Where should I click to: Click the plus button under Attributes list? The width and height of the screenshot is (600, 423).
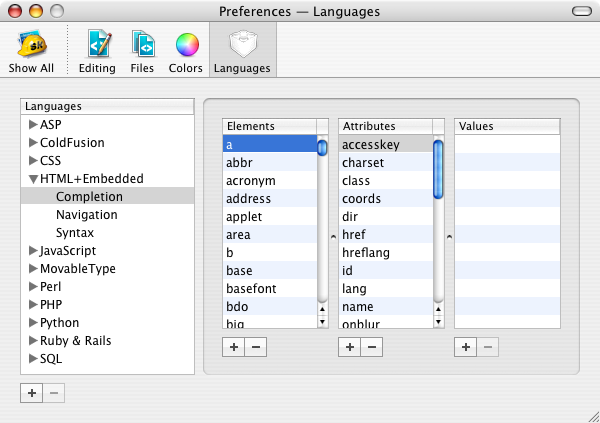click(349, 347)
